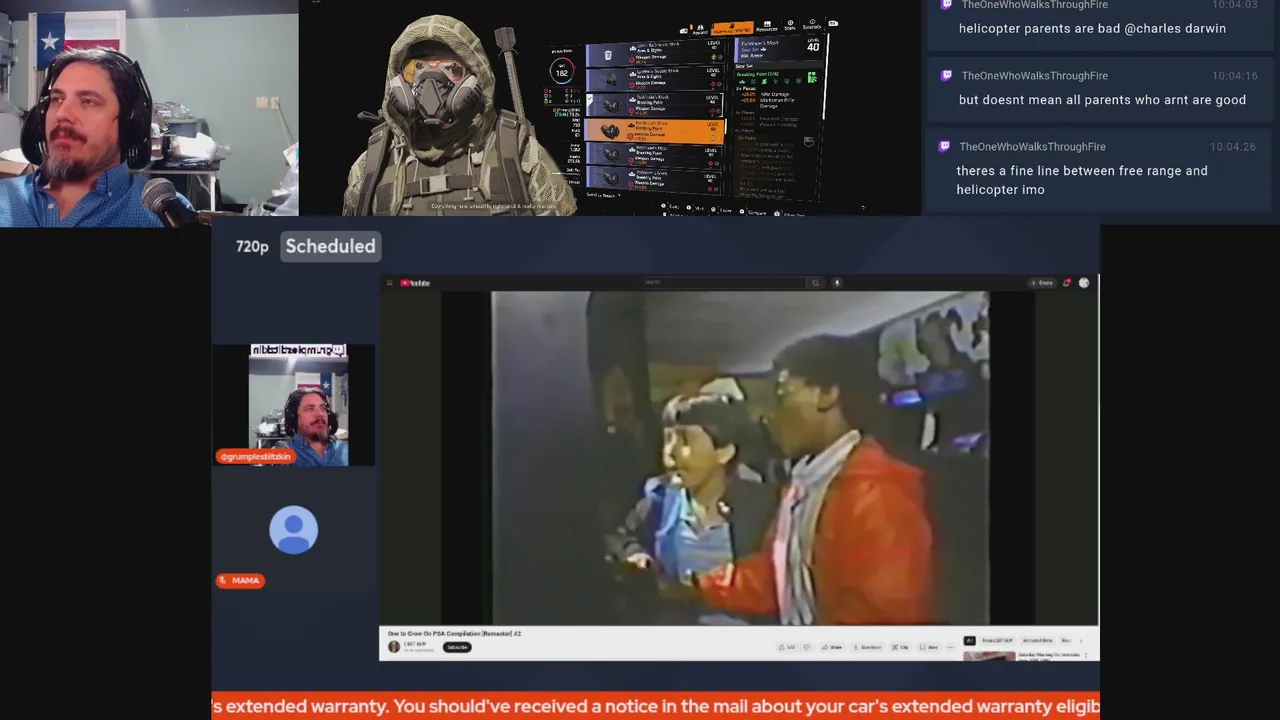This screenshot has height=720, width=1280.
Task: Click the extended warranty ticker banner
Action: click(x=655, y=706)
